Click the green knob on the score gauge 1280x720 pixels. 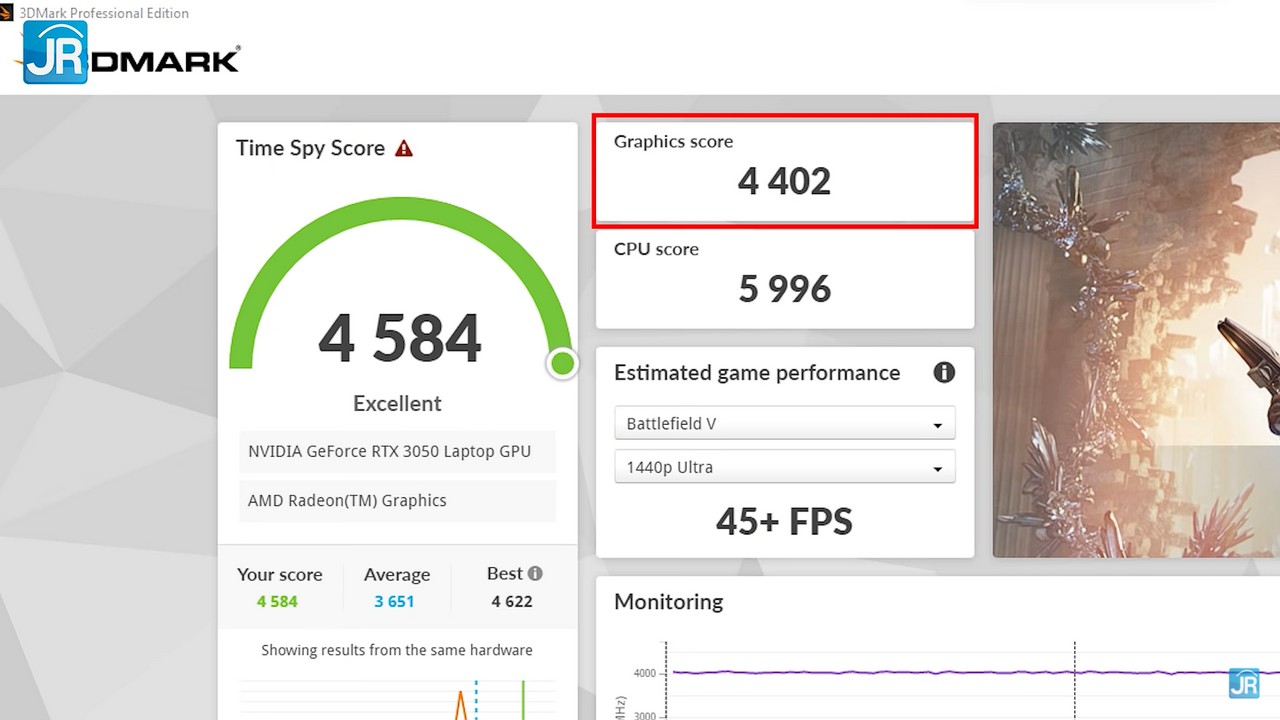tap(562, 364)
